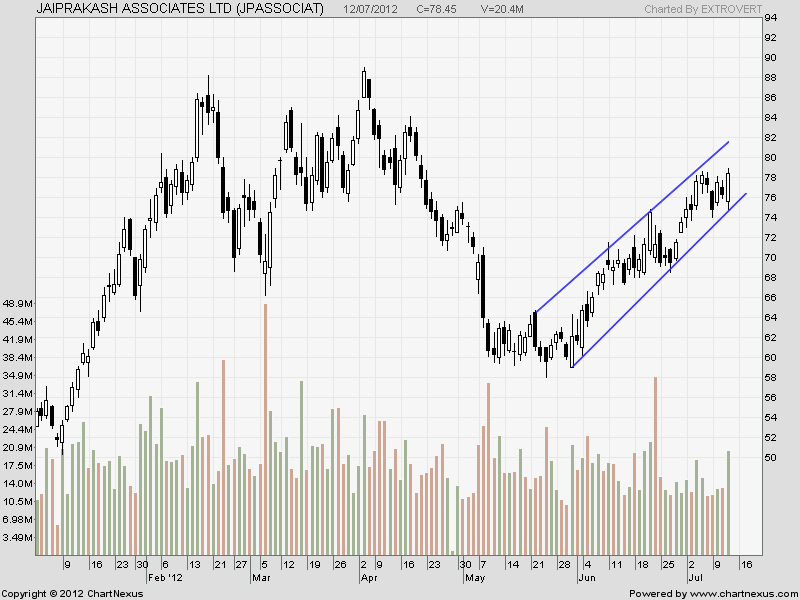Select the Jun month marker on timeline
This screenshot has width=800, height=600.
click(x=586, y=578)
